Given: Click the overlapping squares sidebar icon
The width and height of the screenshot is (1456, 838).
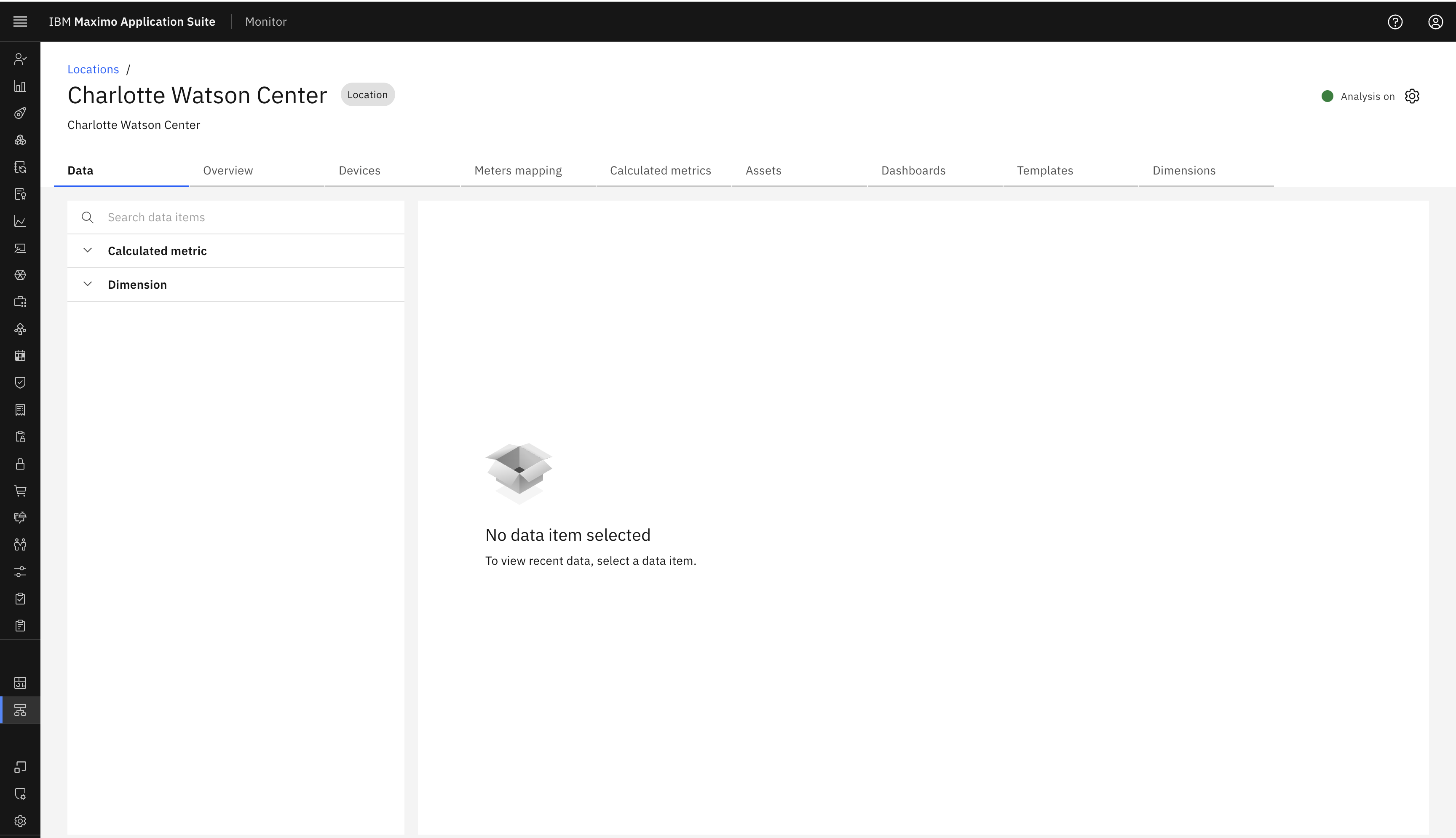Looking at the screenshot, I should tap(20, 767).
